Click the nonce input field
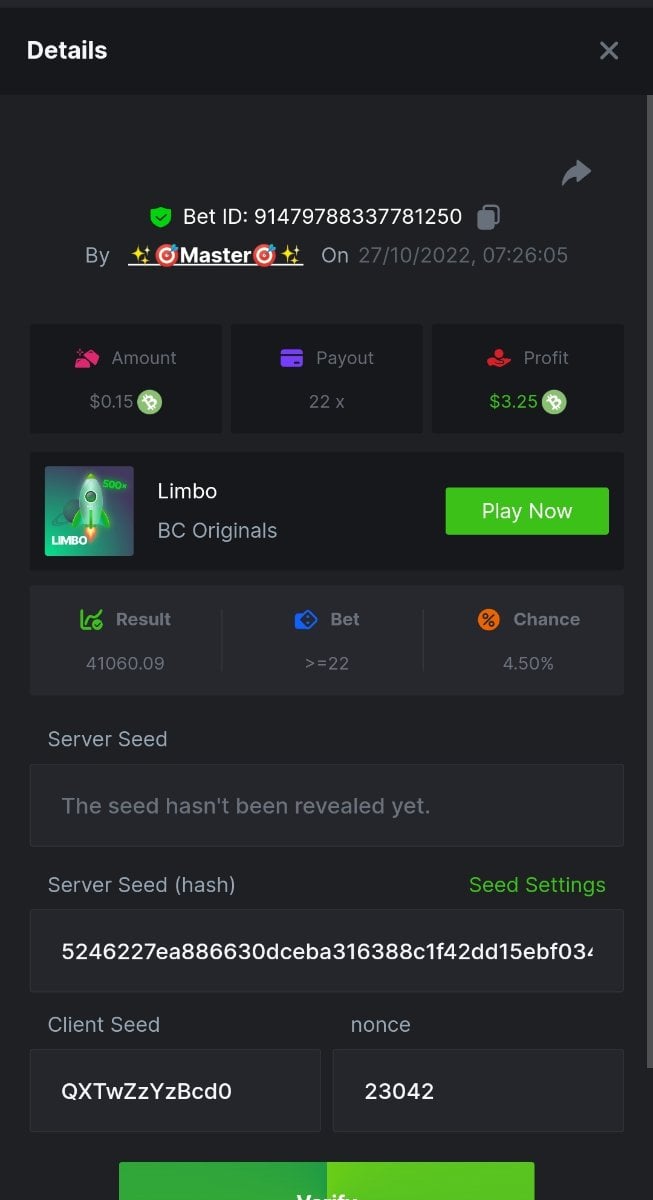653x1200 pixels. pos(478,1091)
